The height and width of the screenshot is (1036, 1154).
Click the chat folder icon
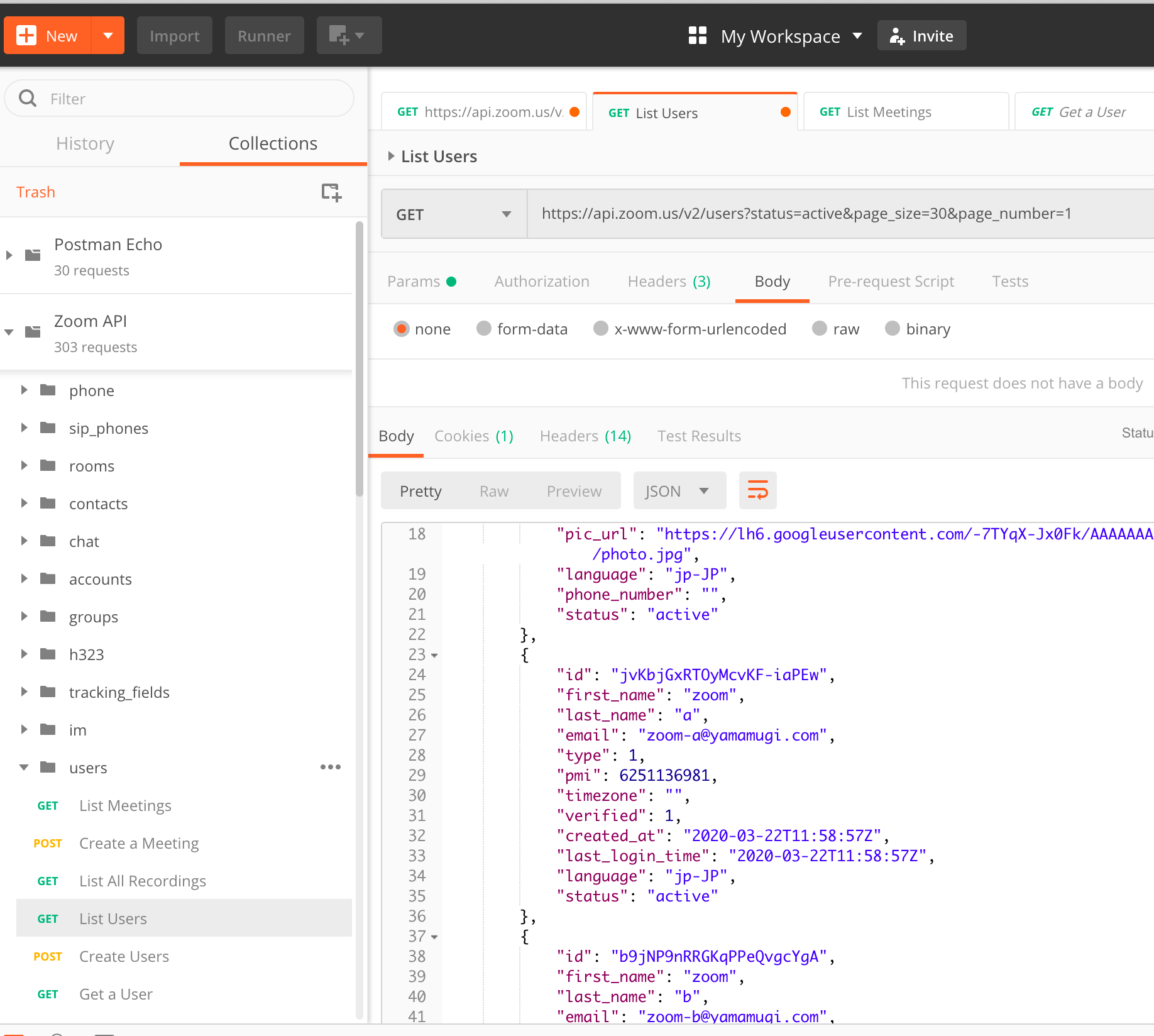coord(48,541)
